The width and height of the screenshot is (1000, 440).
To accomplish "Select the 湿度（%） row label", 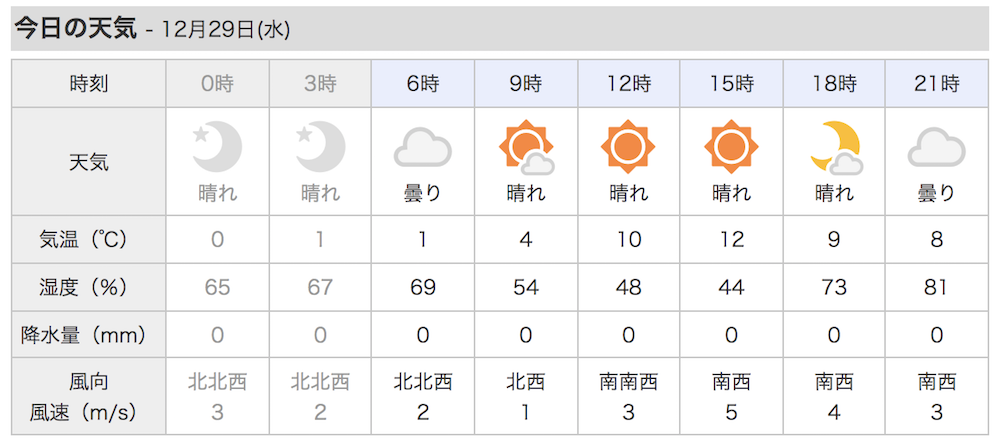I will click(x=89, y=287).
